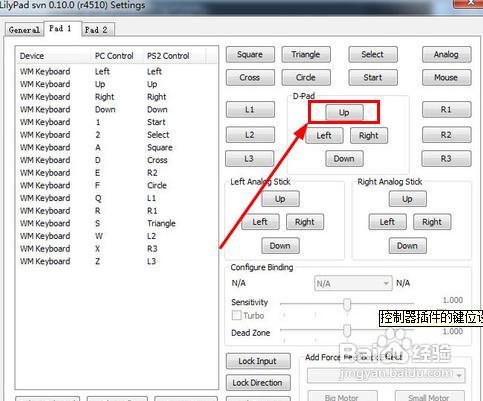Image resolution: width=483 pixels, height=401 pixels.
Task: Select the row with PC Control Up
Action: click(x=117, y=84)
